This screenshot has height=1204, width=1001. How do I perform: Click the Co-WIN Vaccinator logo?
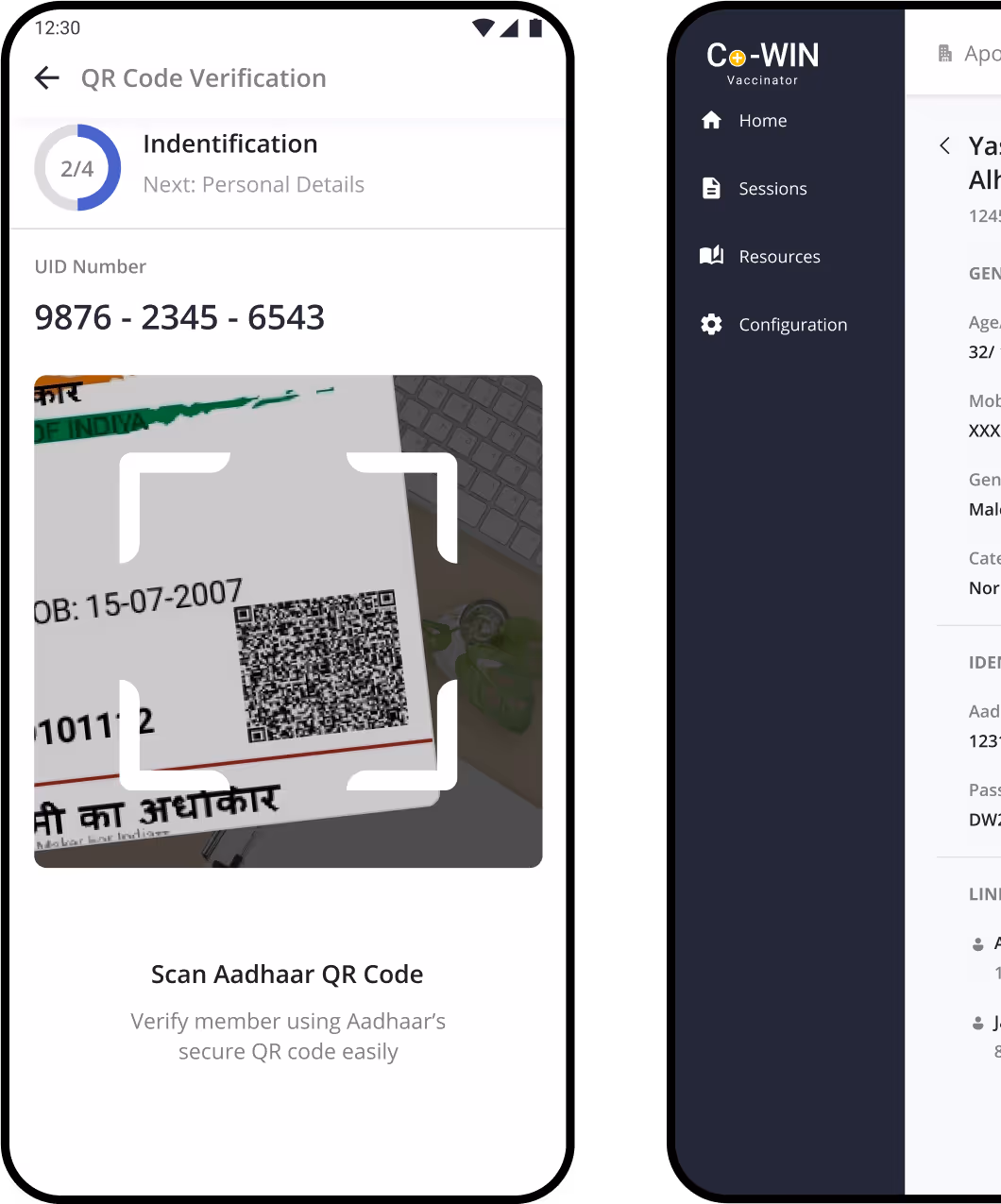(763, 63)
